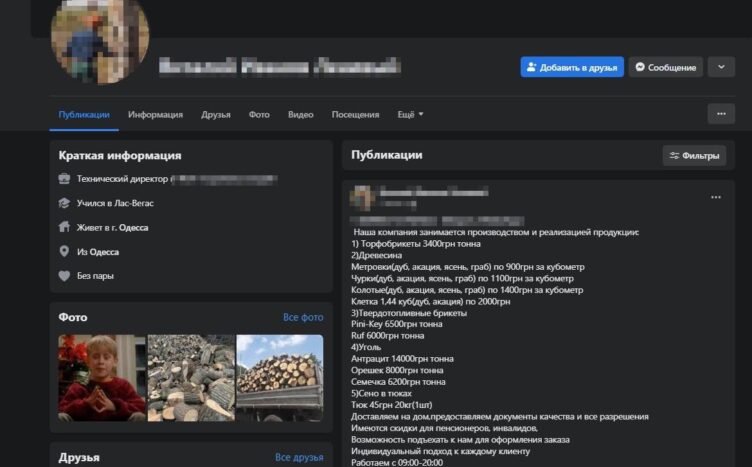Send a message via Сообщение button
Image resolution: width=752 pixels, height=467 pixels.
pyautogui.click(x=665, y=67)
